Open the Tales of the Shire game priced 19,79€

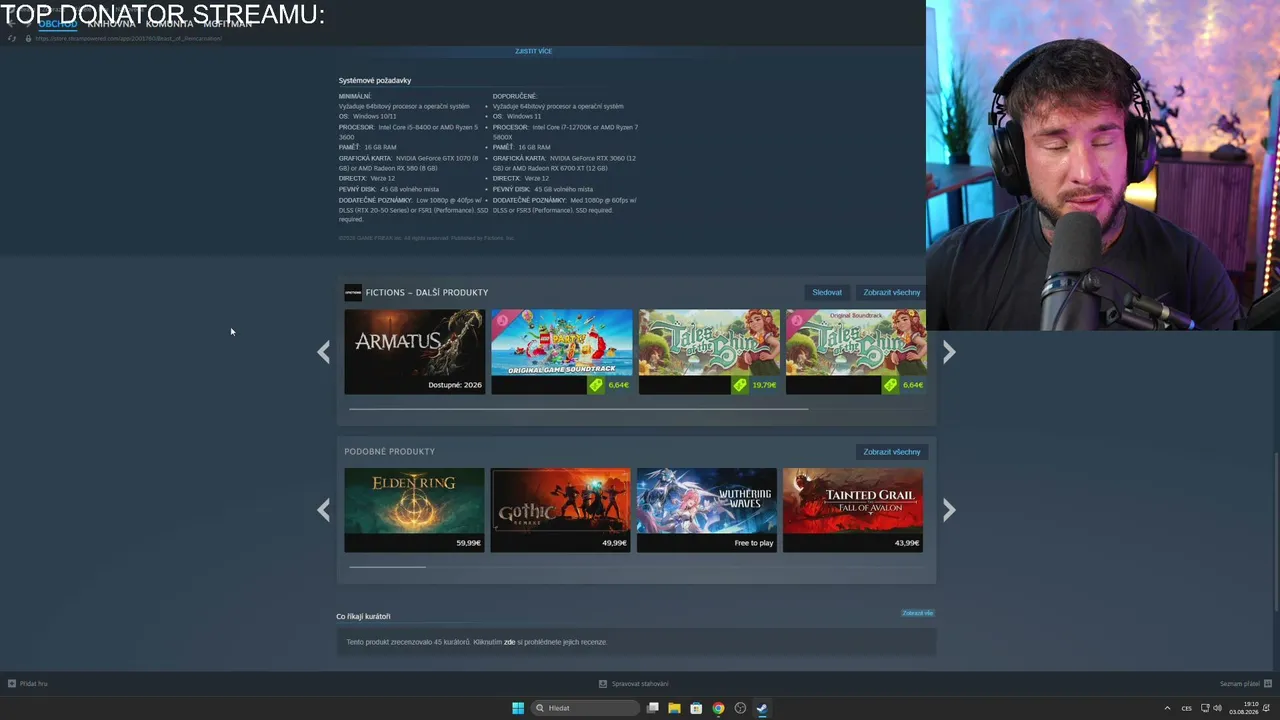709,351
